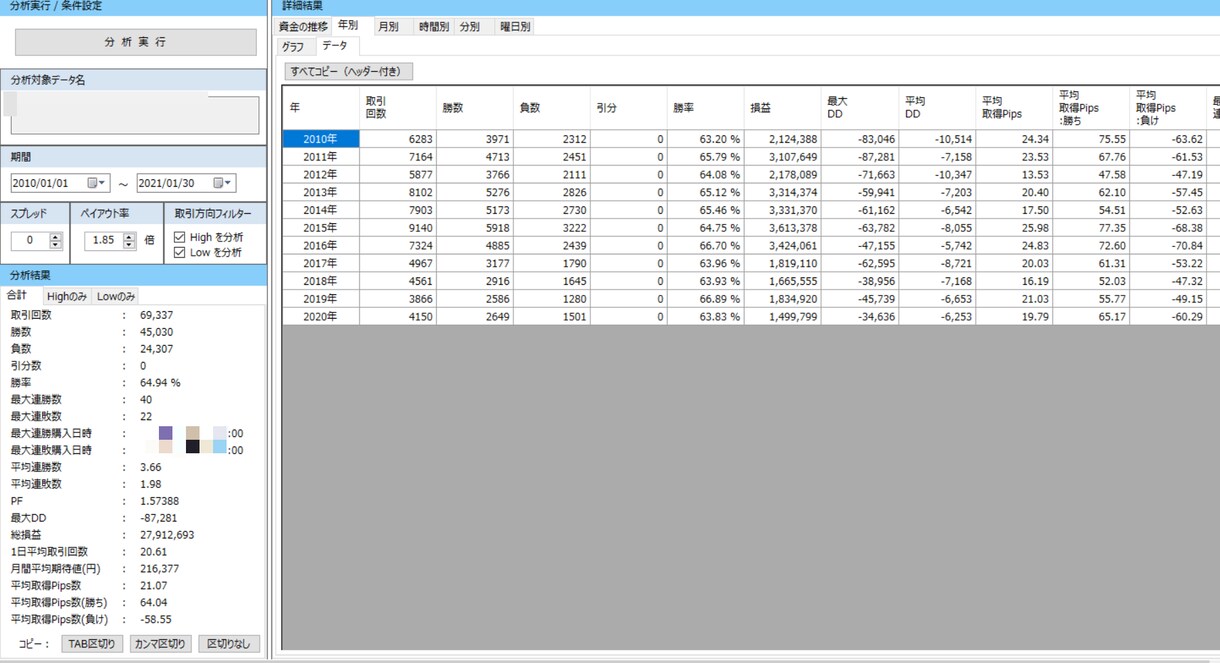This screenshot has width=1220, height=663.
Task: Sort by the 取引回数 column header
Action: [x=398, y=107]
